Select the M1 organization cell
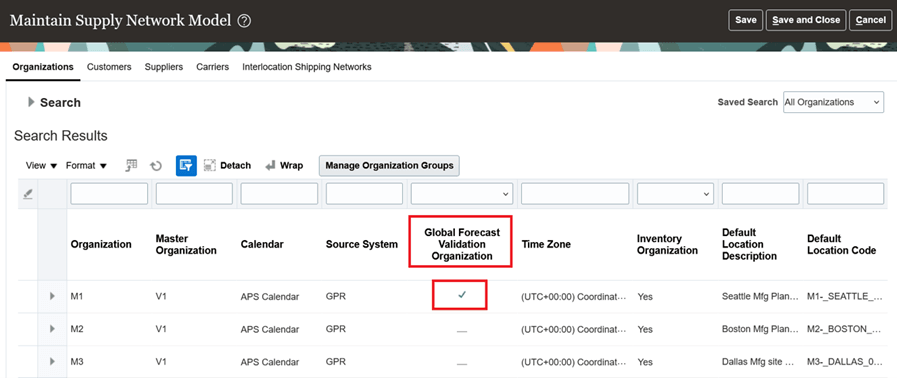Viewport: 897px width, 378px height. [77, 296]
